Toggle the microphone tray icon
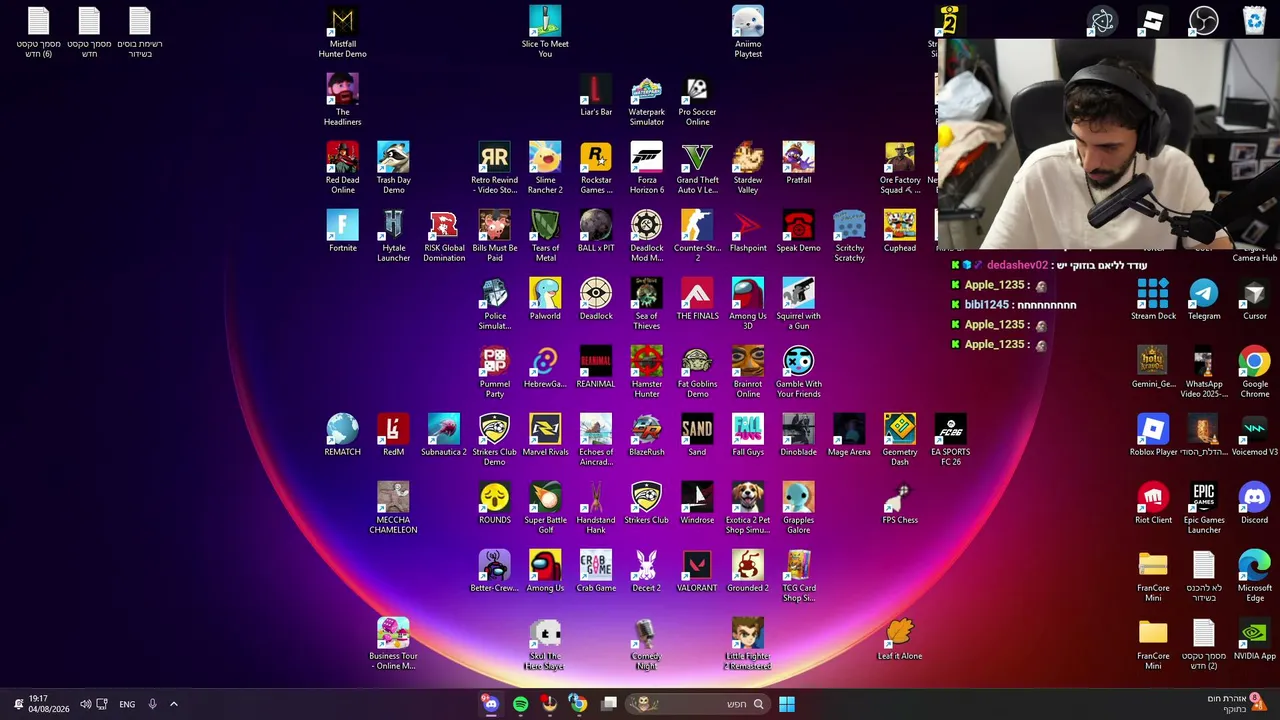This screenshot has width=1280, height=720. (x=152, y=704)
